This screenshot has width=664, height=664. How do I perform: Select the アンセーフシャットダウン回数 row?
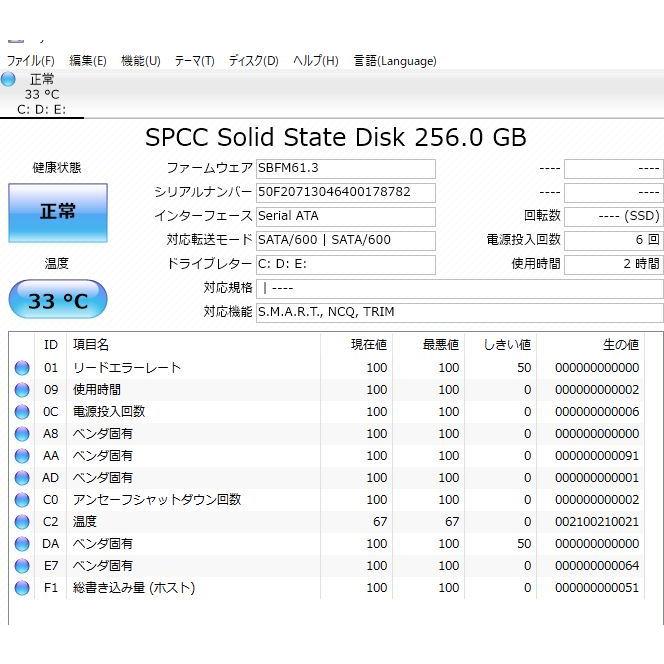(326, 500)
